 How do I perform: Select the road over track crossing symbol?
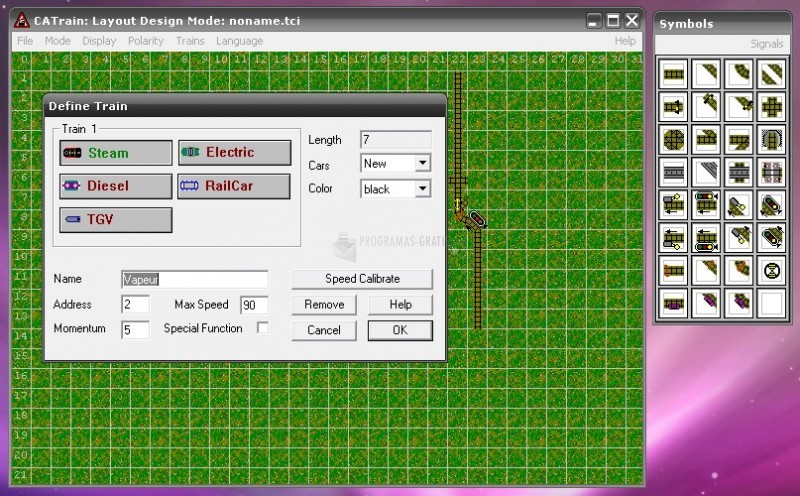739,172
